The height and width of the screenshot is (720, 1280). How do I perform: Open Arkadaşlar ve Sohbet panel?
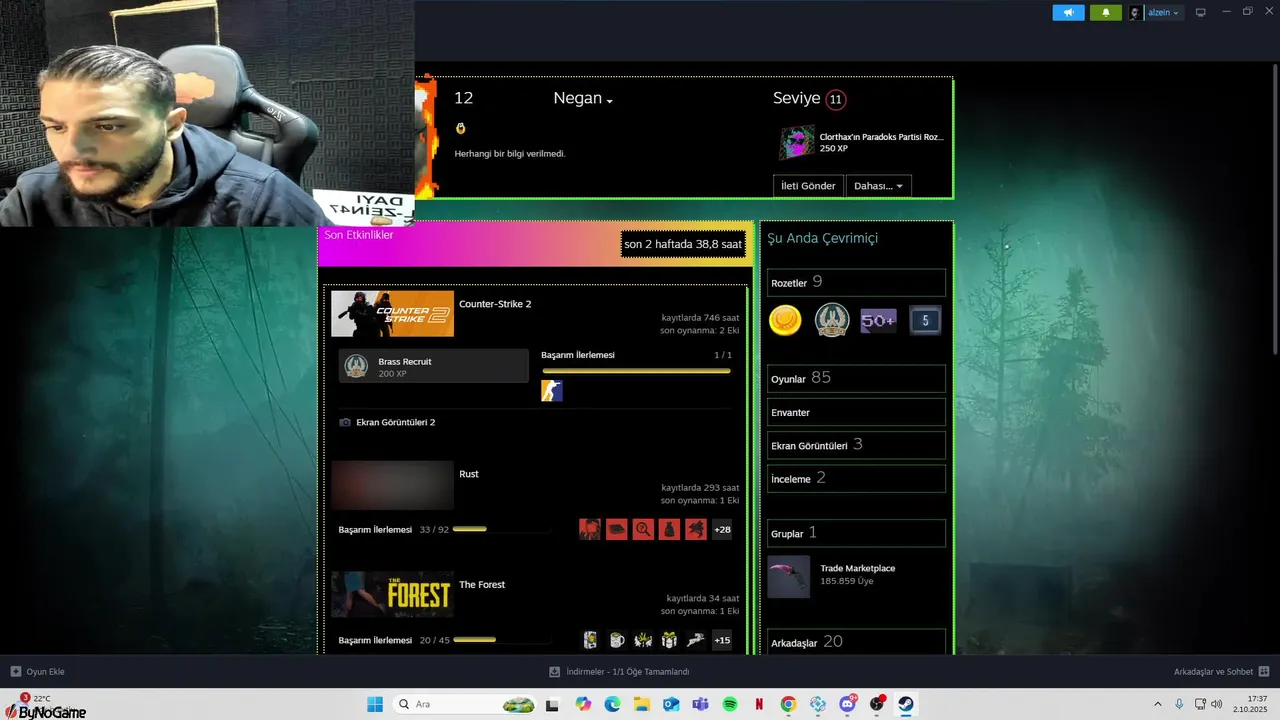click(1222, 672)
